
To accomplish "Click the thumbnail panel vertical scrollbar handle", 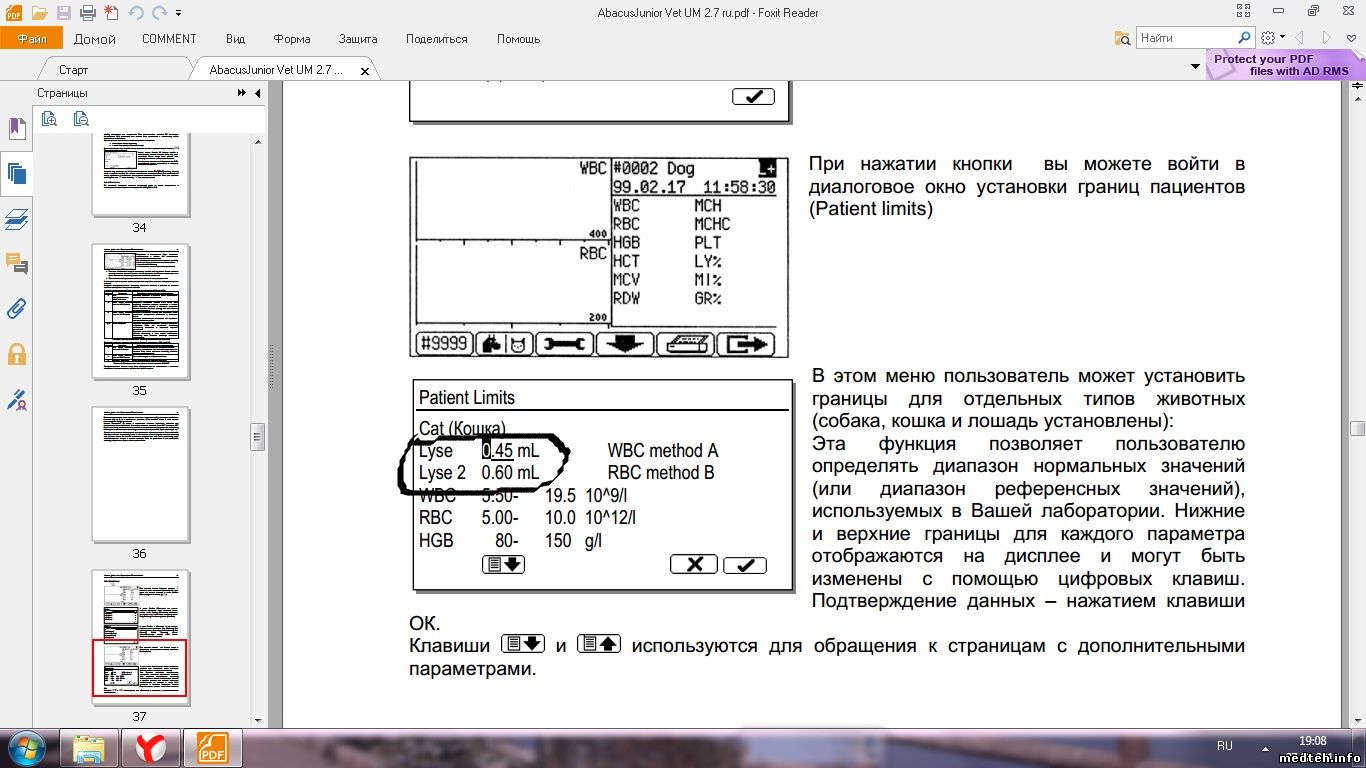I will 257,437.
